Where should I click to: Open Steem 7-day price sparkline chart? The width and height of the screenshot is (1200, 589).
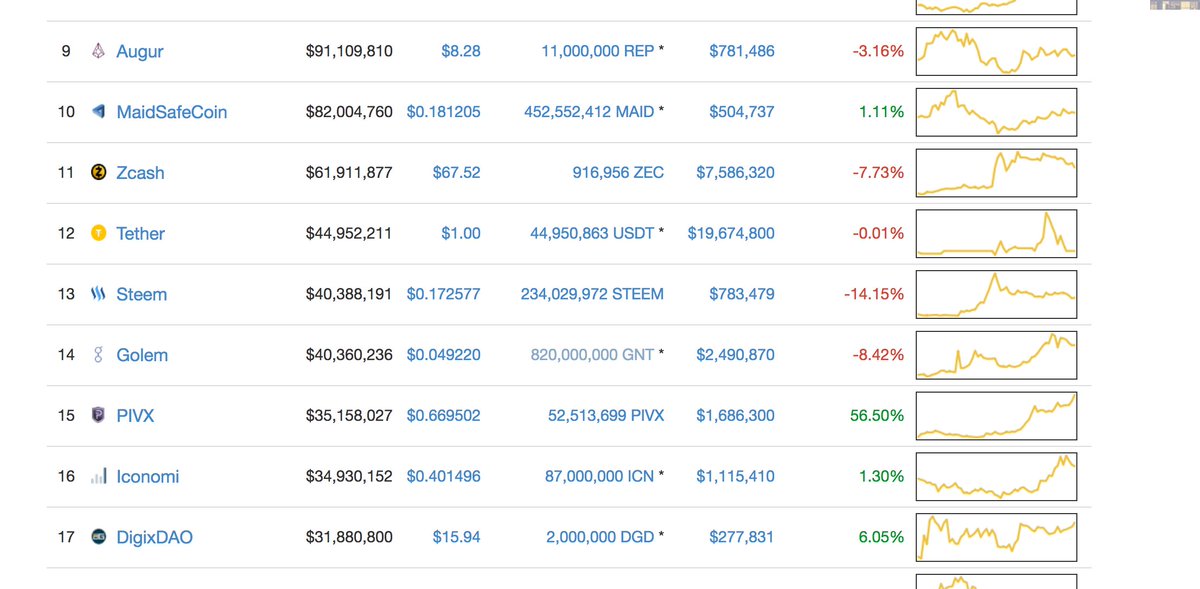click(997, 294)
